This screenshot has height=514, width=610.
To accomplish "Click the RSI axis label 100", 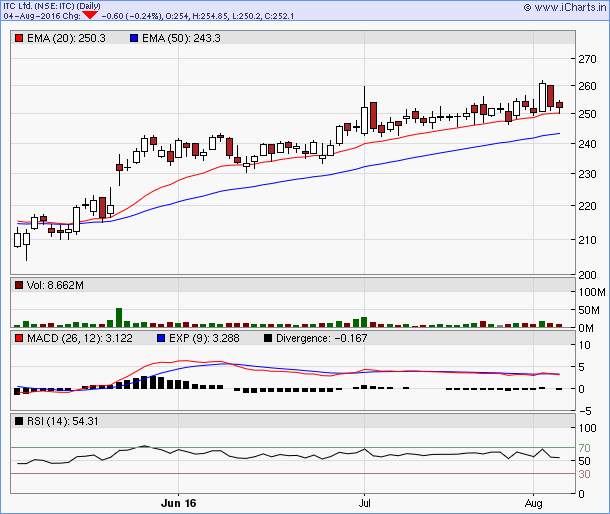I will click(587, 428).
